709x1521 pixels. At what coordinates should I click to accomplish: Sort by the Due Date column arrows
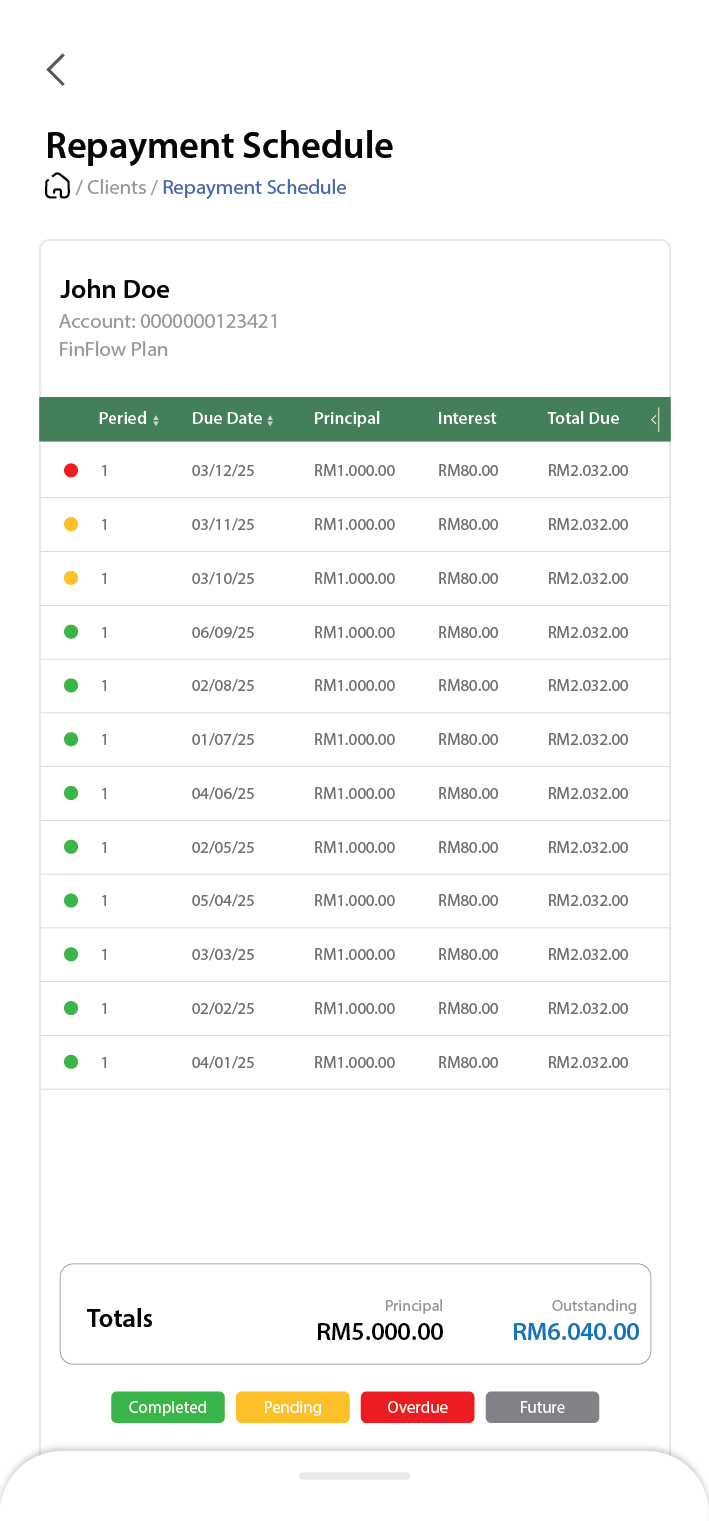(x=270, y=420)
